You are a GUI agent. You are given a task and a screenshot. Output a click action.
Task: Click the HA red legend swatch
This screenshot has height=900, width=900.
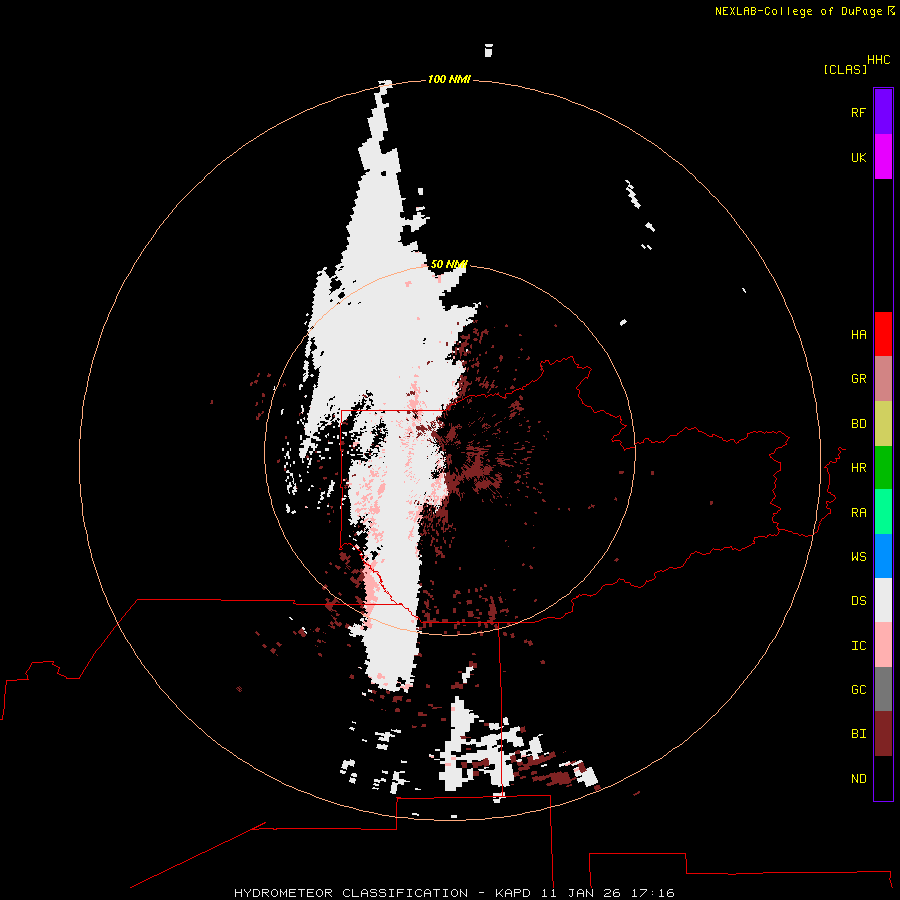[x=883, y=334]
